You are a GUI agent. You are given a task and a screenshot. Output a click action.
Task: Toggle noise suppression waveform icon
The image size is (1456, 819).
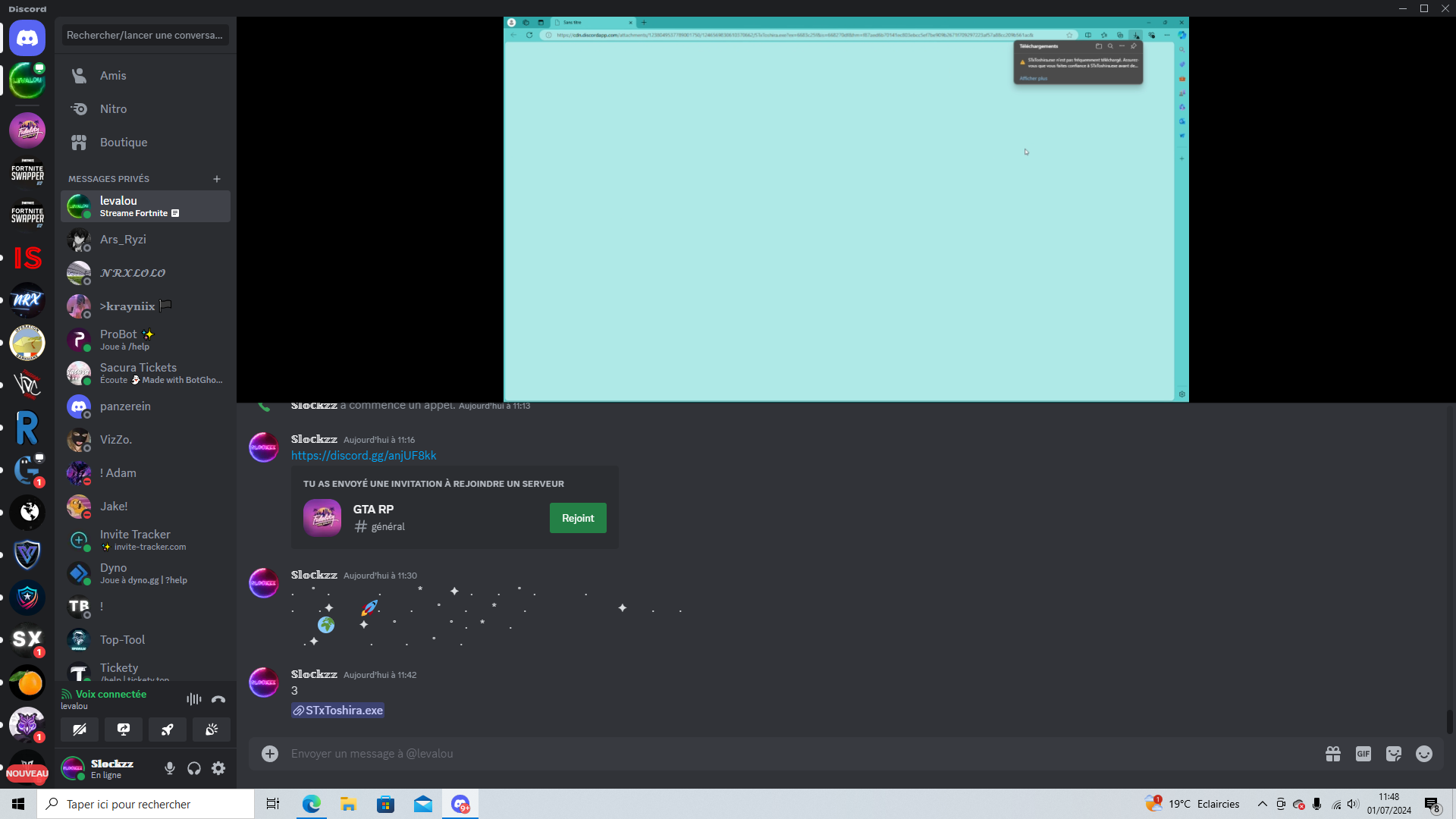[x=194, y=699]
